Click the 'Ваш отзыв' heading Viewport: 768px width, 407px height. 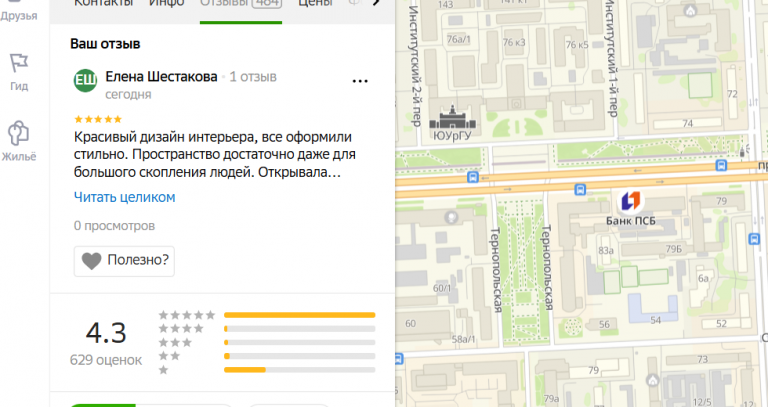(105, 44)
